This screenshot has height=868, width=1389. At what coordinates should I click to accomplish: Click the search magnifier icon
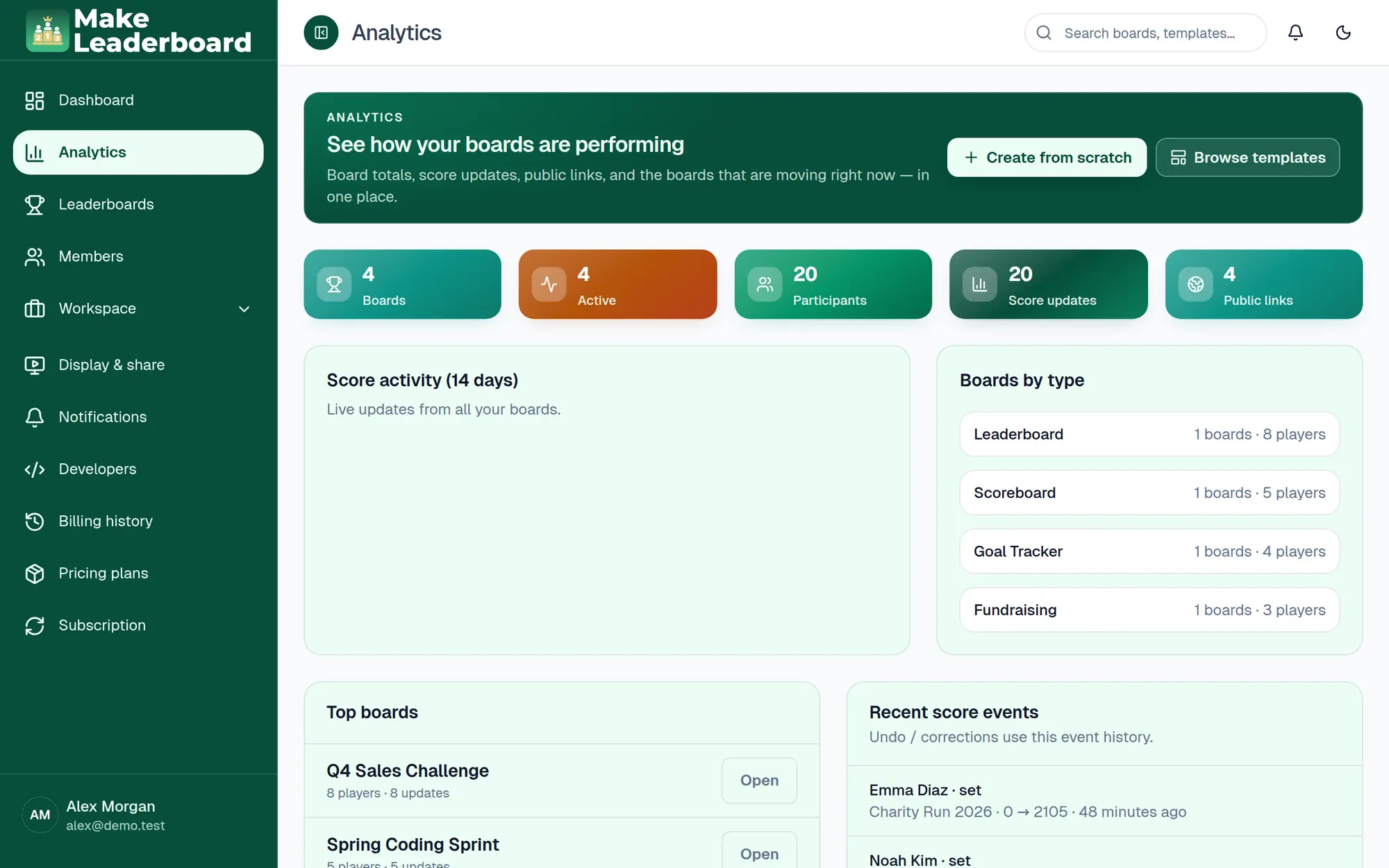click(x=1044, y=33)
